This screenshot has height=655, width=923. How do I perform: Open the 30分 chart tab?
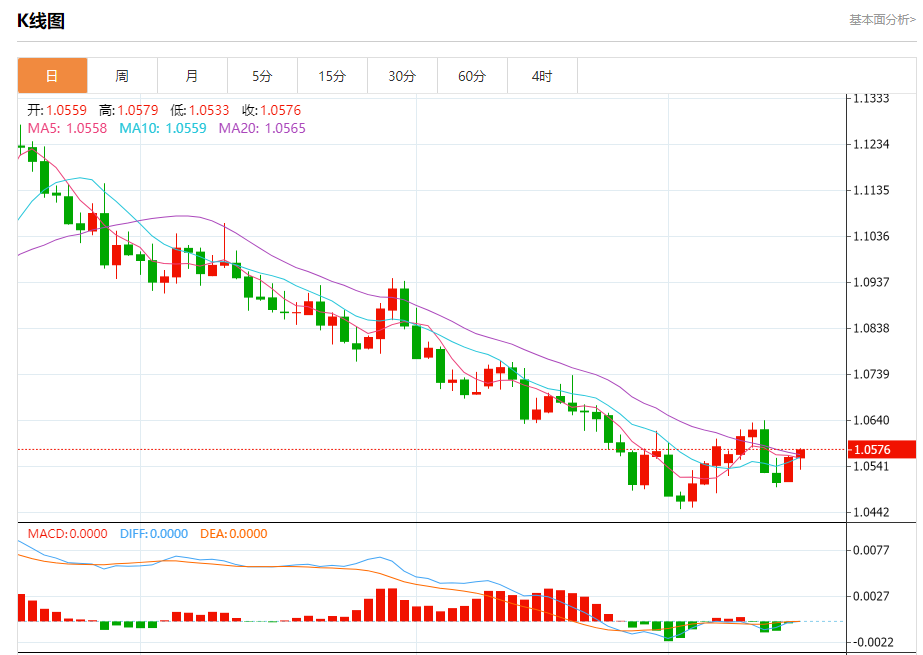[402, 75]
